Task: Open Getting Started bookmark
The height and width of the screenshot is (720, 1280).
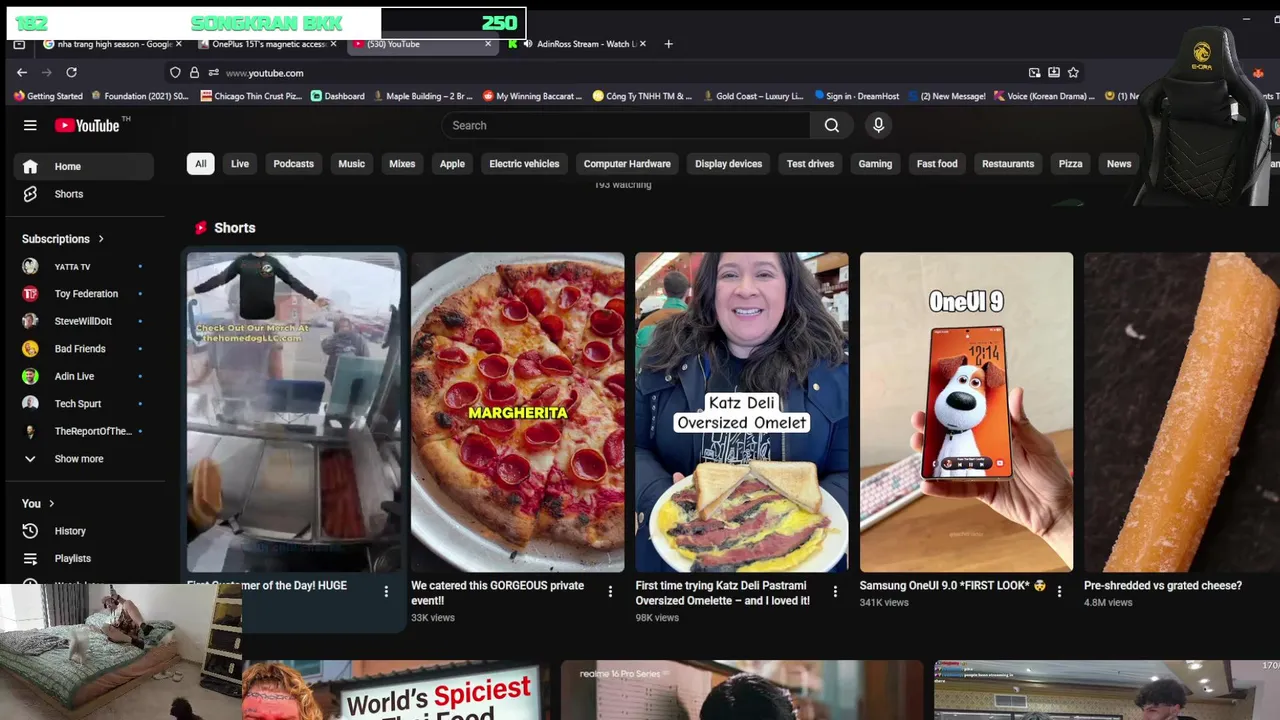Action: [x=48, y=96]
